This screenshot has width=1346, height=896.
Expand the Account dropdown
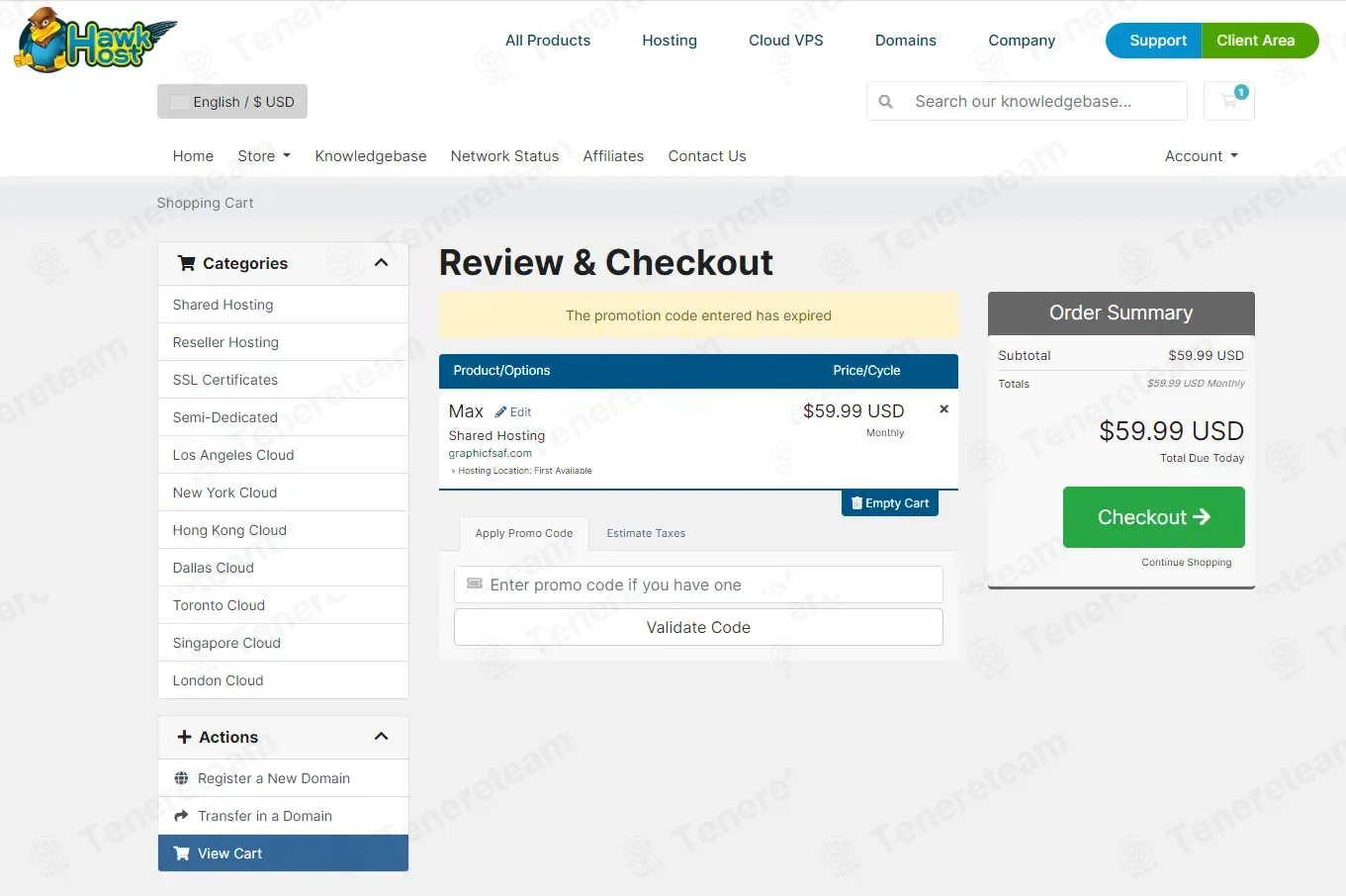pyautogui.click(x=1202, y=156)
